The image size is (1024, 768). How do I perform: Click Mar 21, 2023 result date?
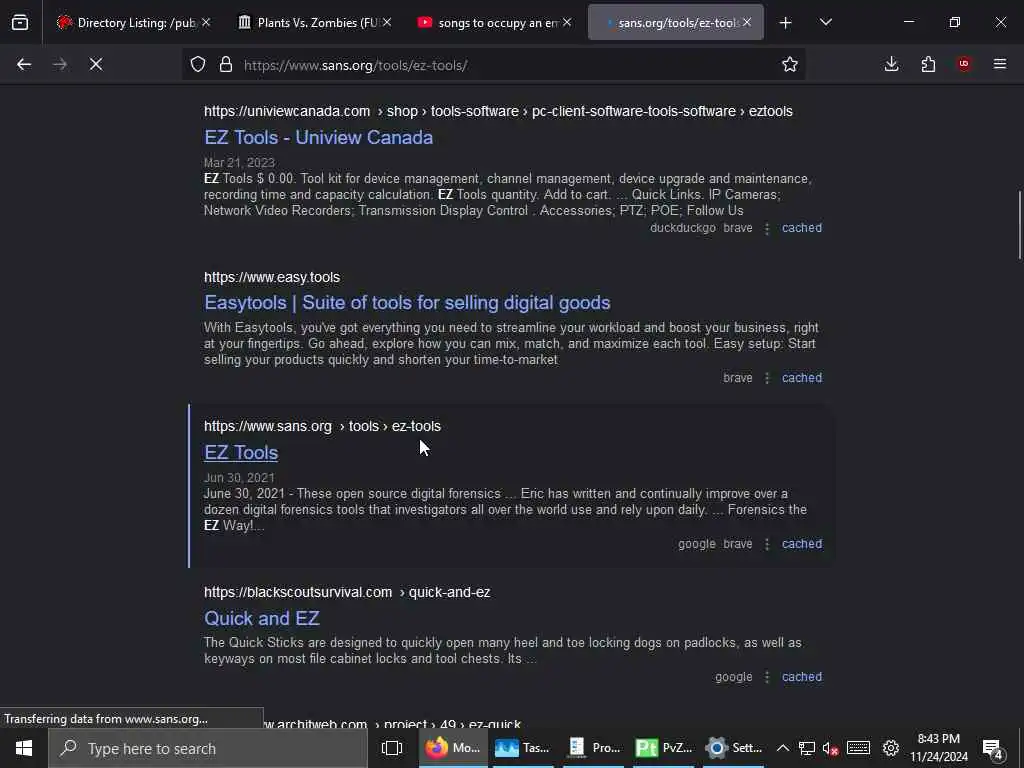(x=239, y=162)
